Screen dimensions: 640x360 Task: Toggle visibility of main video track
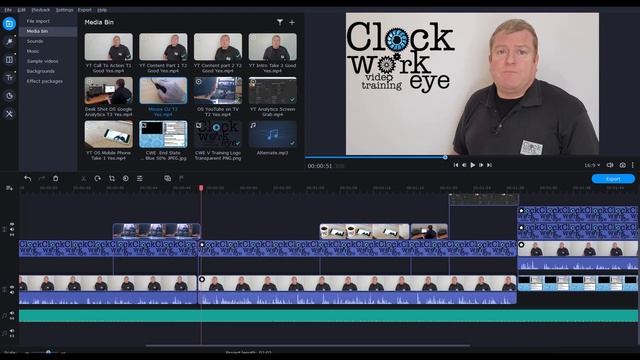tap(12, 287)
